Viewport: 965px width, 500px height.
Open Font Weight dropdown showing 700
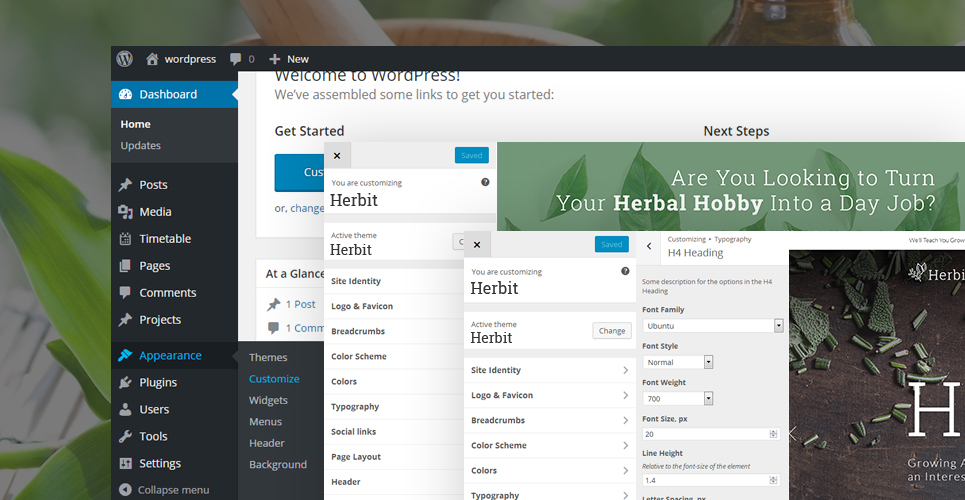coord(678,398)
